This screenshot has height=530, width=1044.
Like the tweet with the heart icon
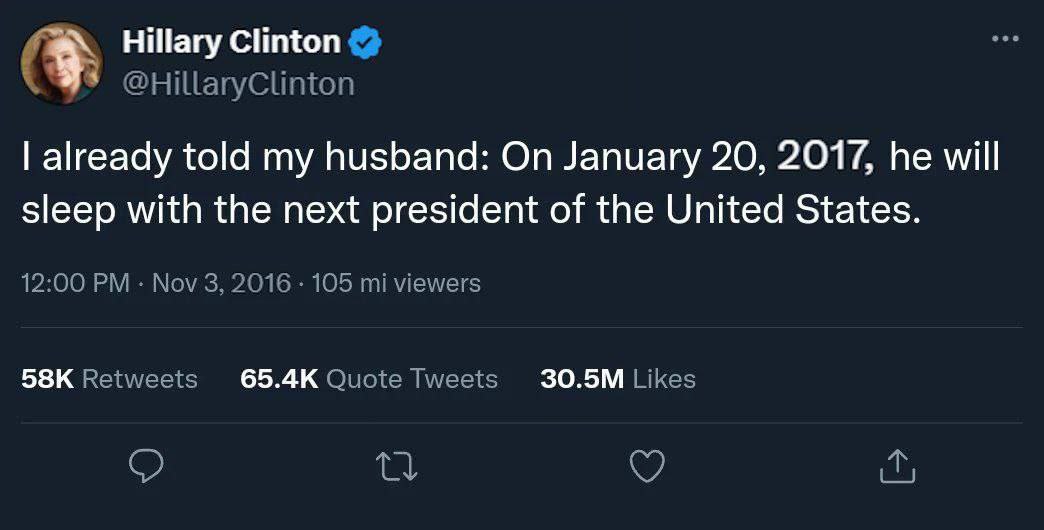649,465
